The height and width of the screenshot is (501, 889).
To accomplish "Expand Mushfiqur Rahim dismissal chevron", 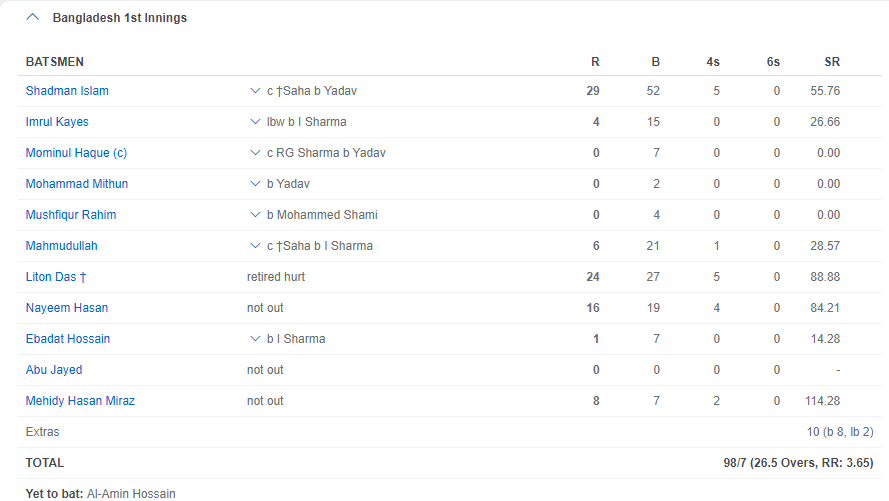I will click(x=255, y=215).
